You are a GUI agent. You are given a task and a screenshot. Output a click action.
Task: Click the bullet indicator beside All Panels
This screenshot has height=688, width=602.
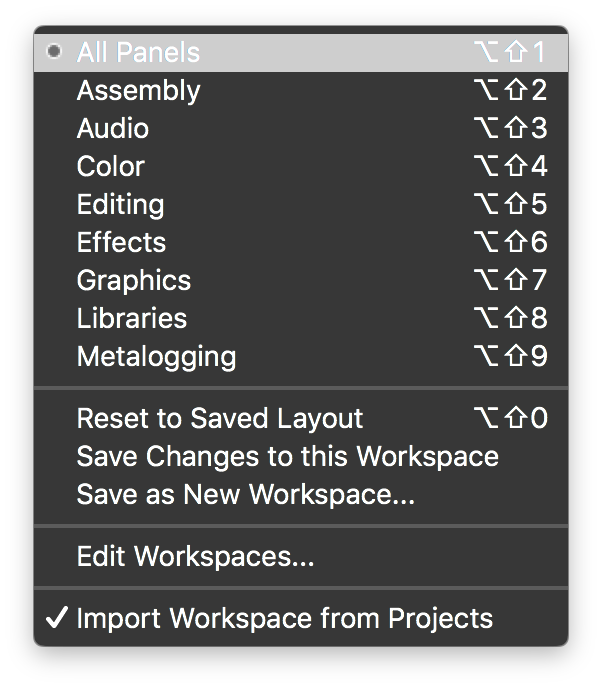[x=55, y=52]
